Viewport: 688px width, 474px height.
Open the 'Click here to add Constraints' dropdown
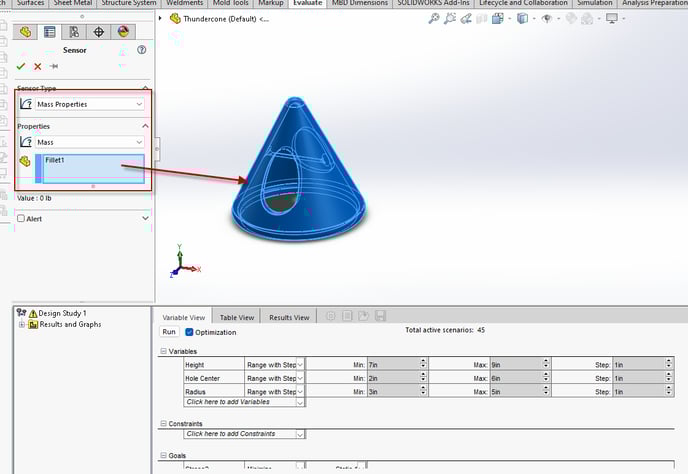point(300,434)
